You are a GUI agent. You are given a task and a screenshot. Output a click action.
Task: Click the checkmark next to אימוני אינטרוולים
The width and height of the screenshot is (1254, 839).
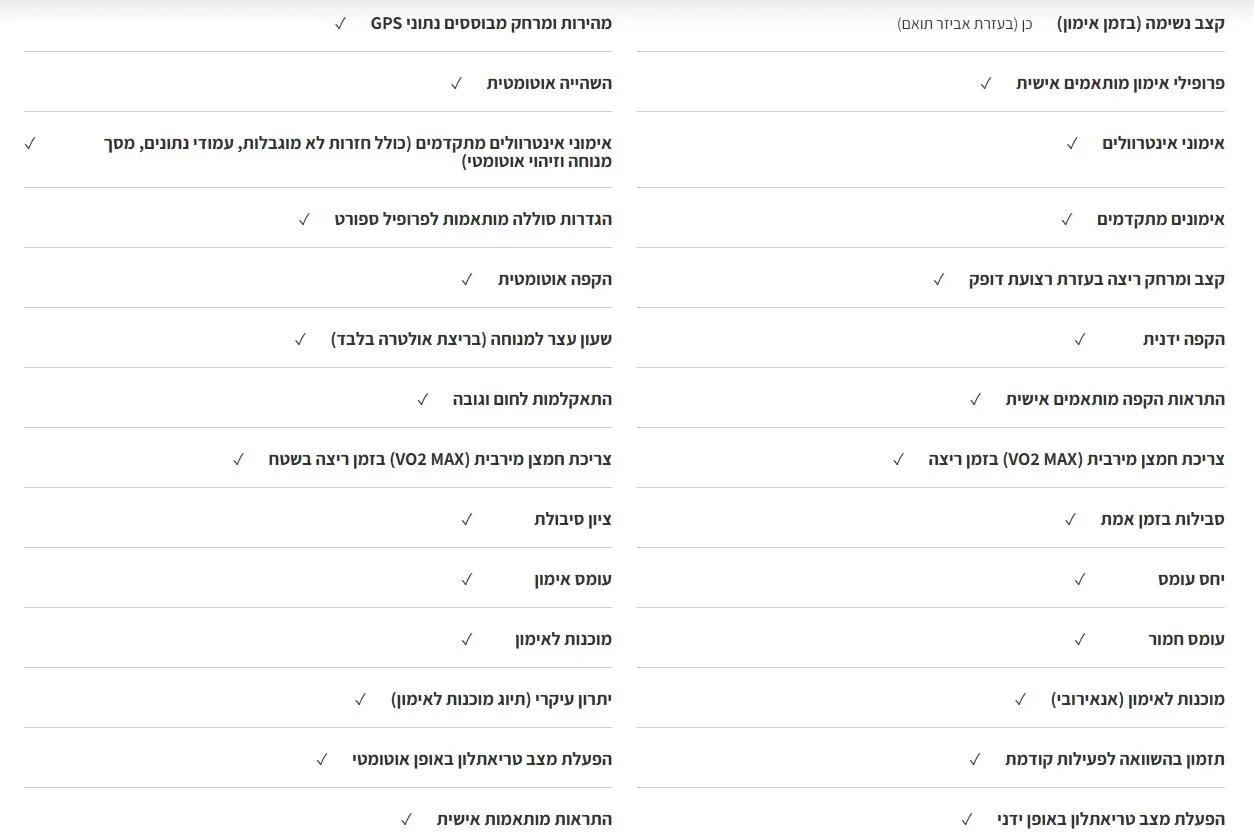1072,143
